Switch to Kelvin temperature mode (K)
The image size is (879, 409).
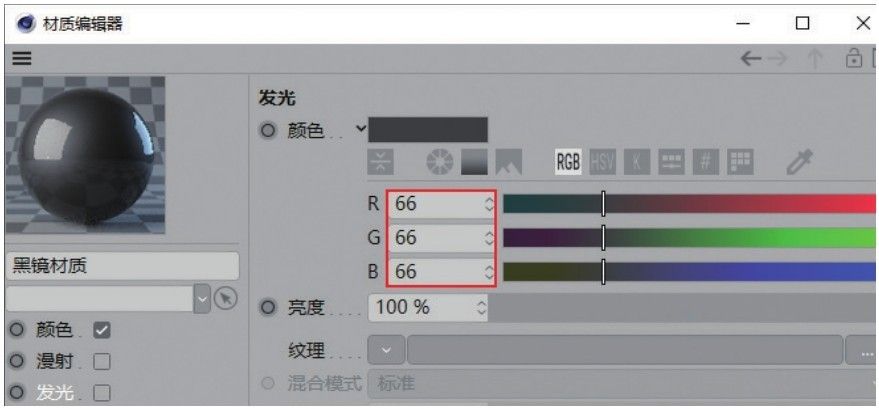(637, 162)
